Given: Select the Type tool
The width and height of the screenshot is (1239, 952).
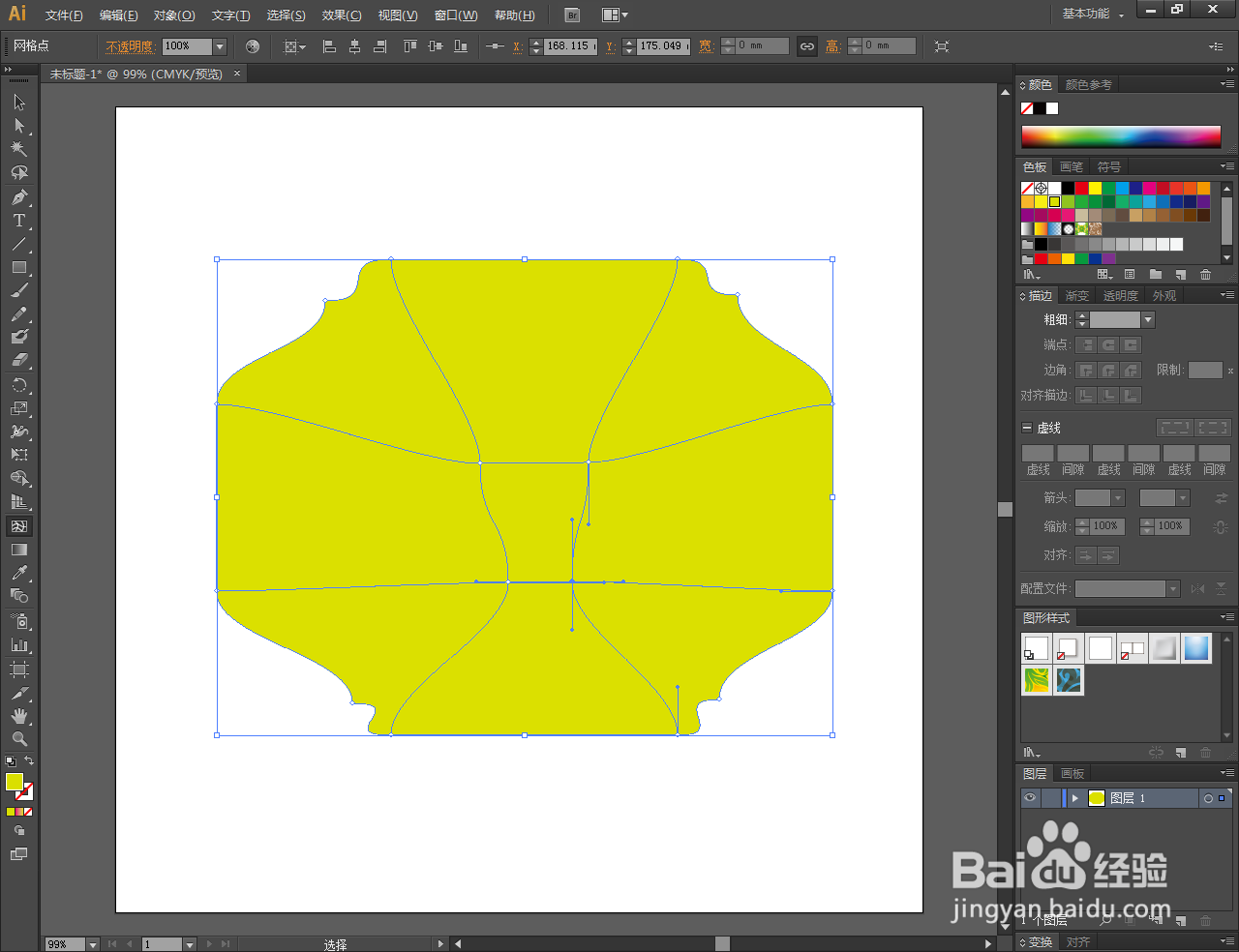Looking at the screenshot, I should tap(19, 221).
